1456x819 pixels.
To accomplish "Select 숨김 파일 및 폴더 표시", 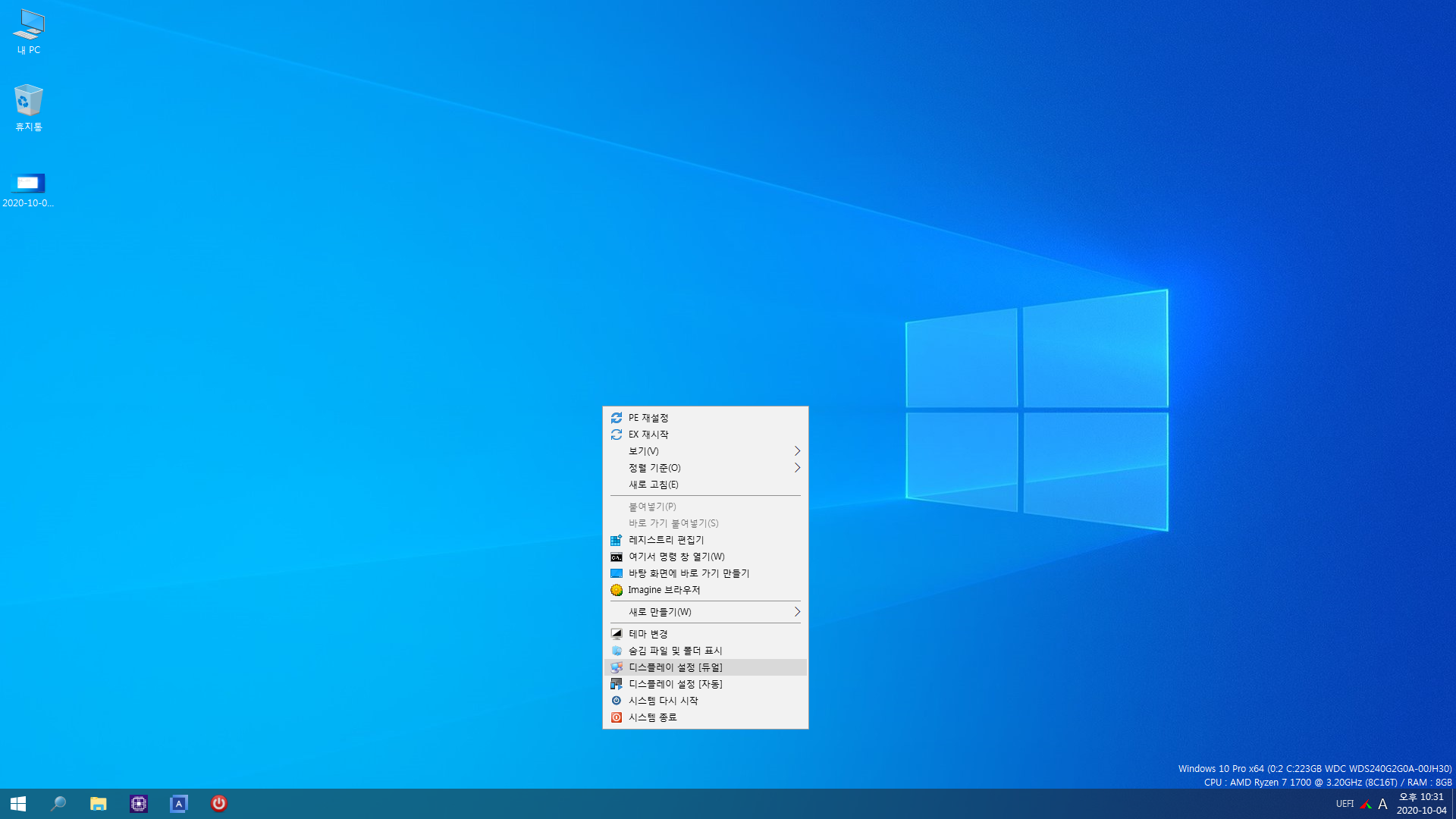I will [705, 651].
